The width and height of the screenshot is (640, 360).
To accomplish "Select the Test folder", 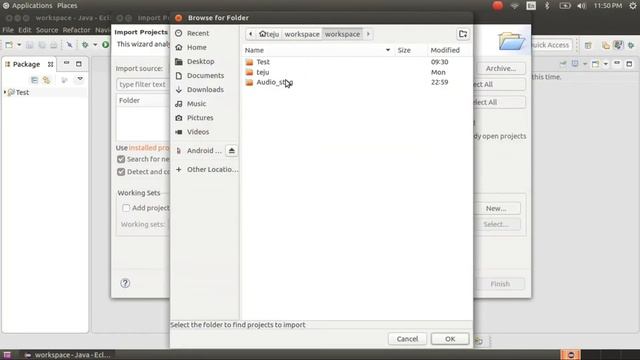I will click(x=263, y=62).
